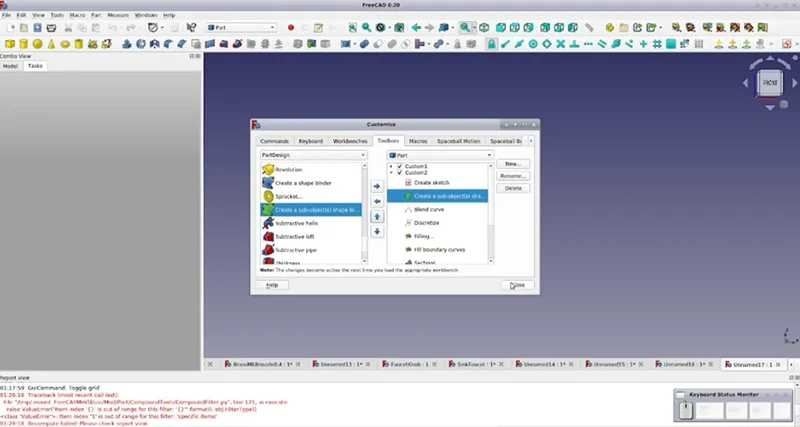The image size is (800, 427).
Task: Click the red macro record button
Action: (291, 28)
